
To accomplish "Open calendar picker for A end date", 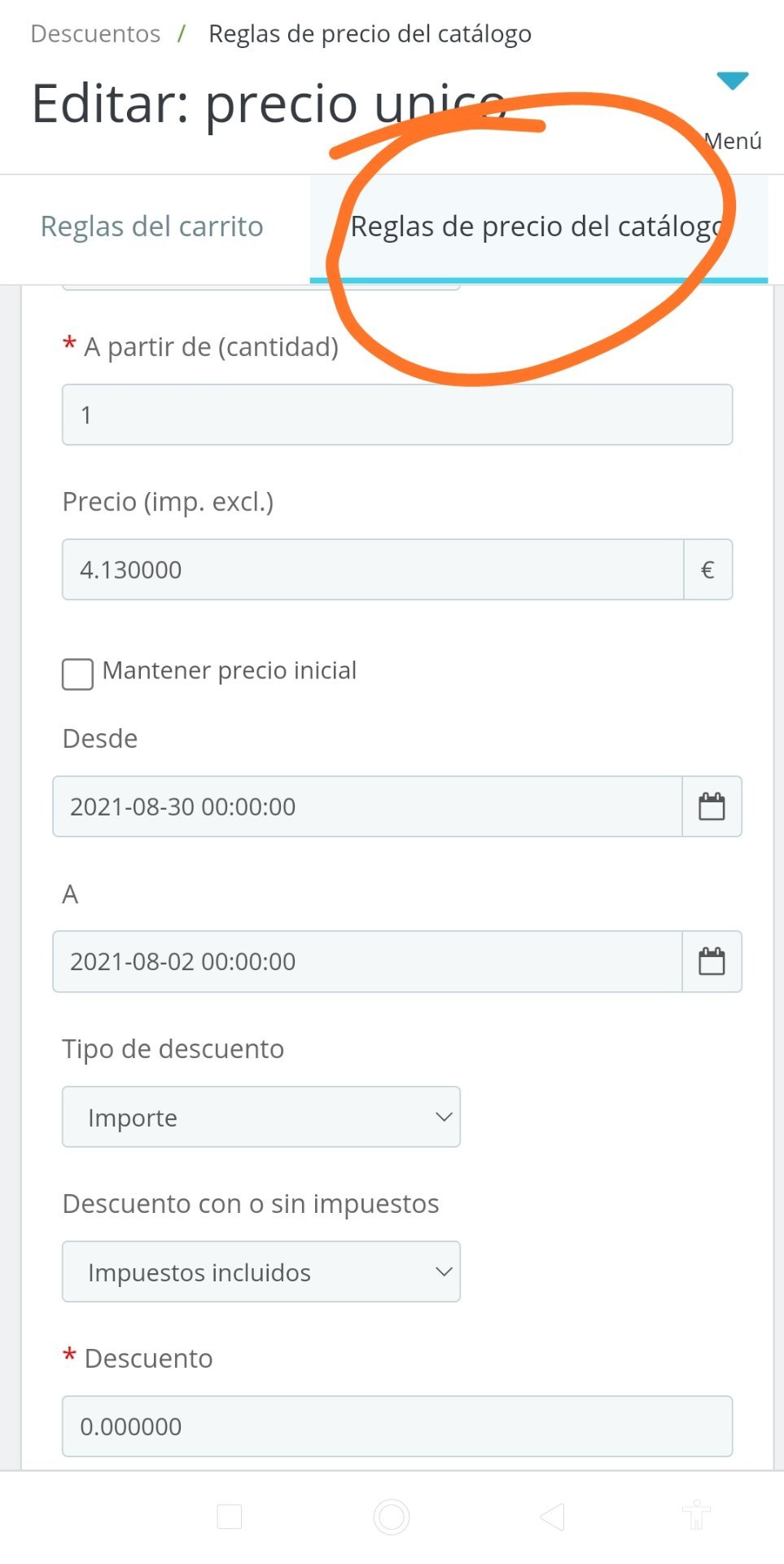I will tap(712, 961).
